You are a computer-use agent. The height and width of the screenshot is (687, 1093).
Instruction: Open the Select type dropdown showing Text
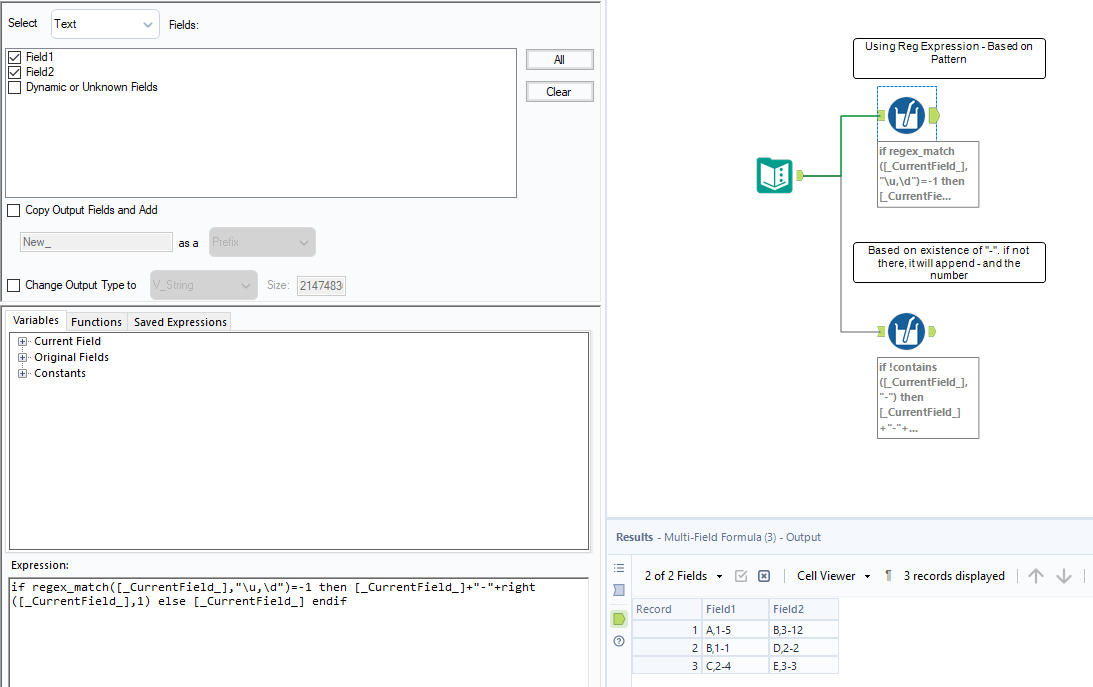[x=104, y=23]
